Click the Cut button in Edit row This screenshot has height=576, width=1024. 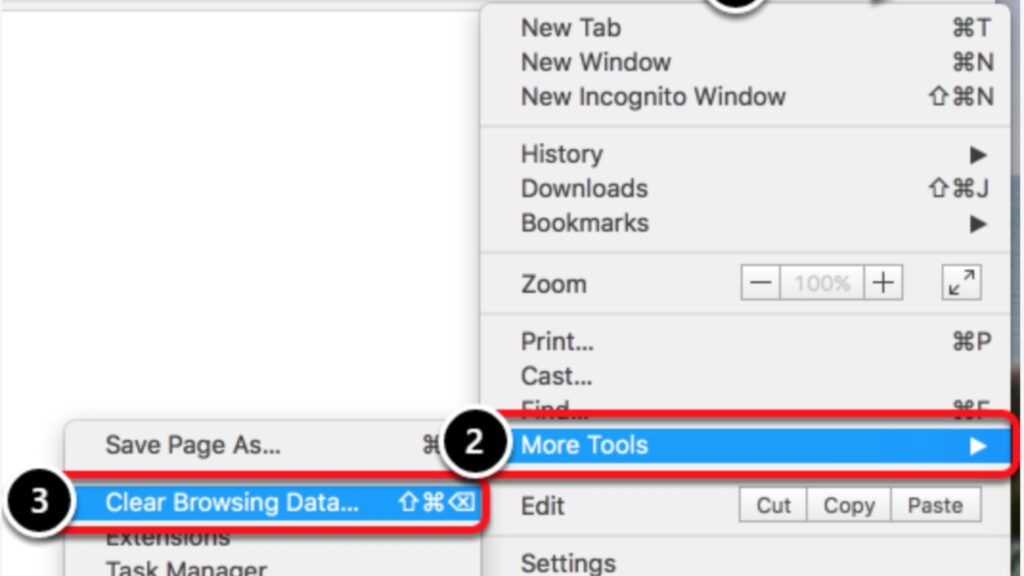772,505
